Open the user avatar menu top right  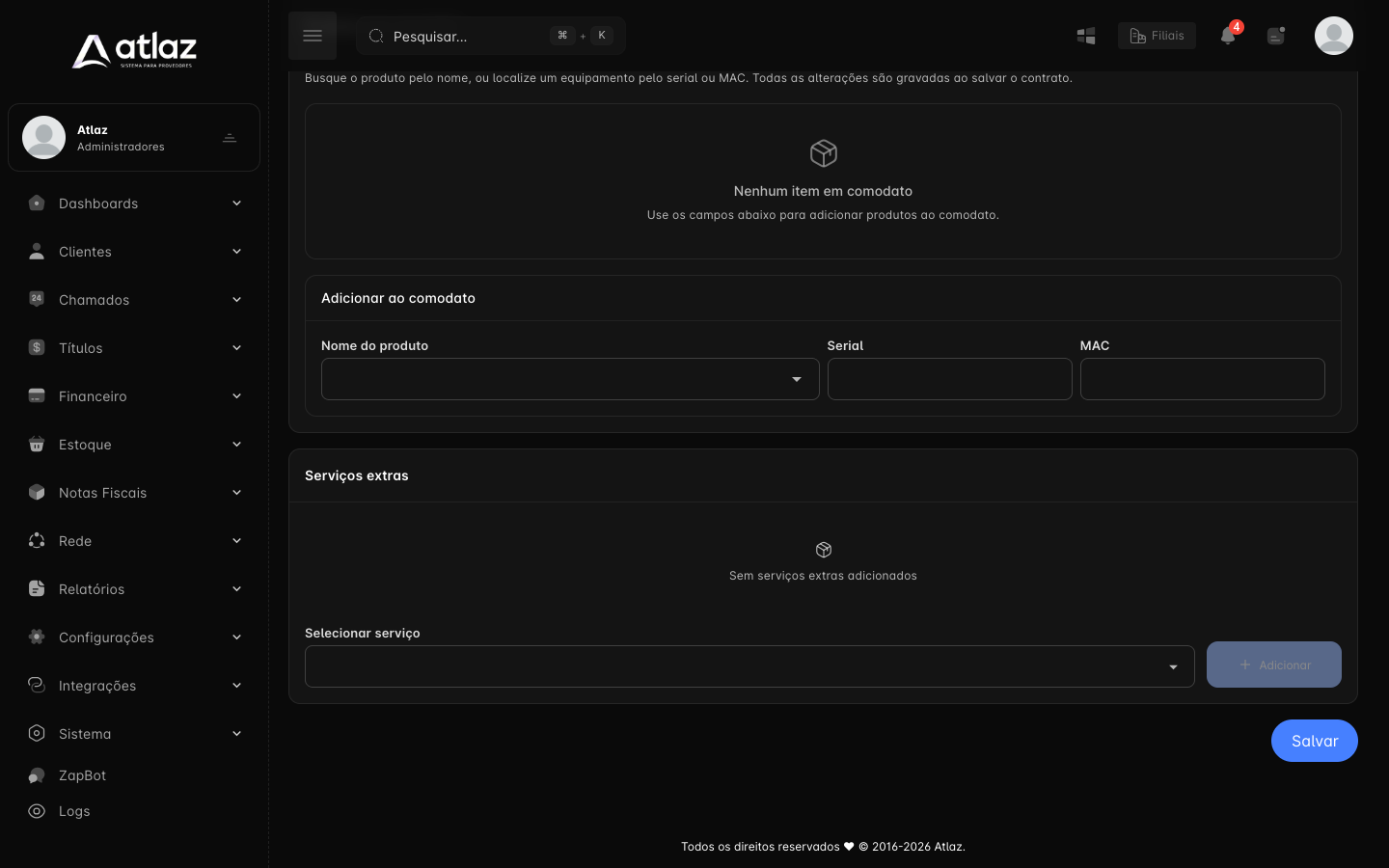pyautogui.click(x=1334, y=36)
